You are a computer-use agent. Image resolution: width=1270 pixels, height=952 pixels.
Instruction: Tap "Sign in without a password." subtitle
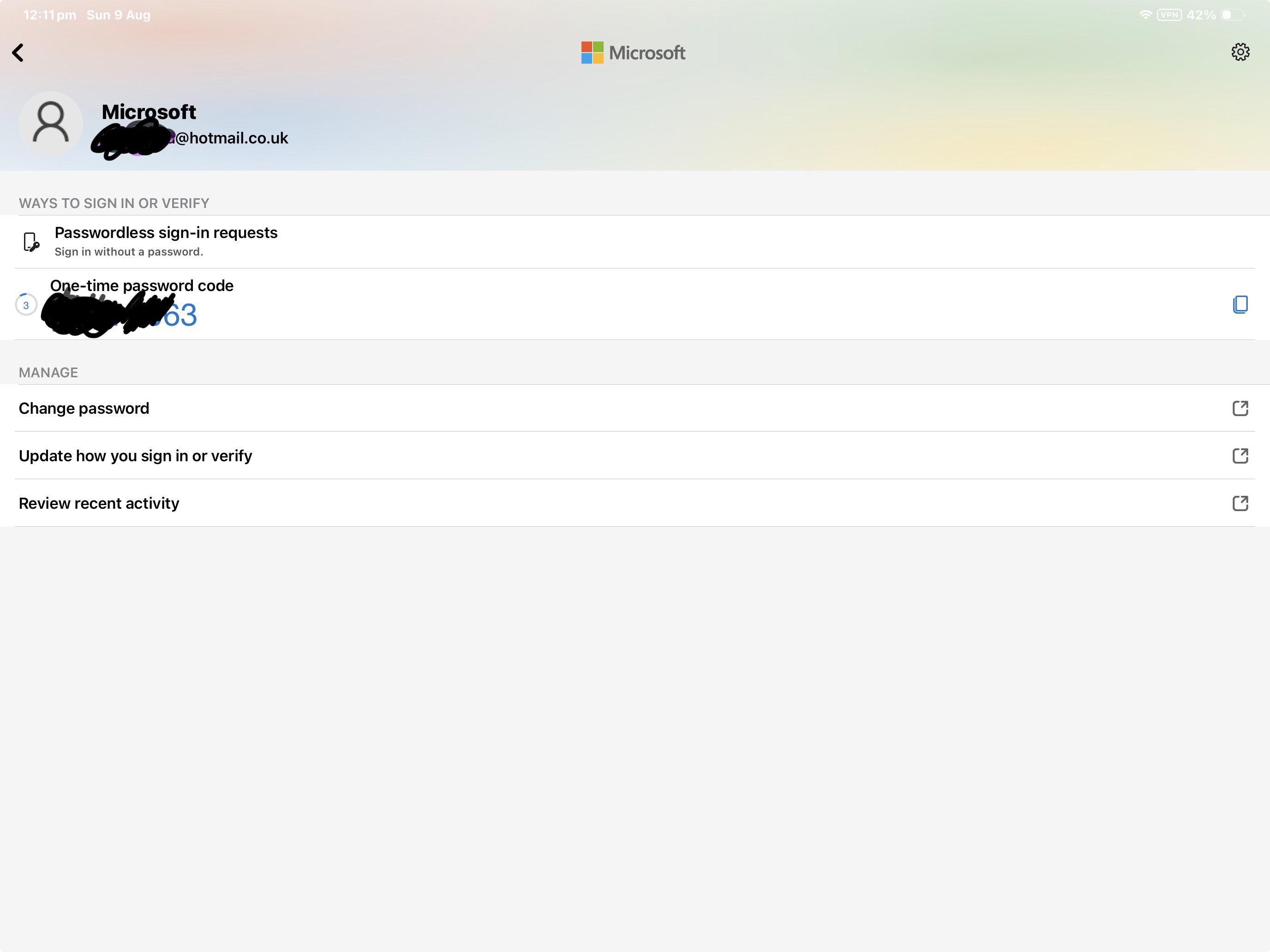tap(129, 252)
